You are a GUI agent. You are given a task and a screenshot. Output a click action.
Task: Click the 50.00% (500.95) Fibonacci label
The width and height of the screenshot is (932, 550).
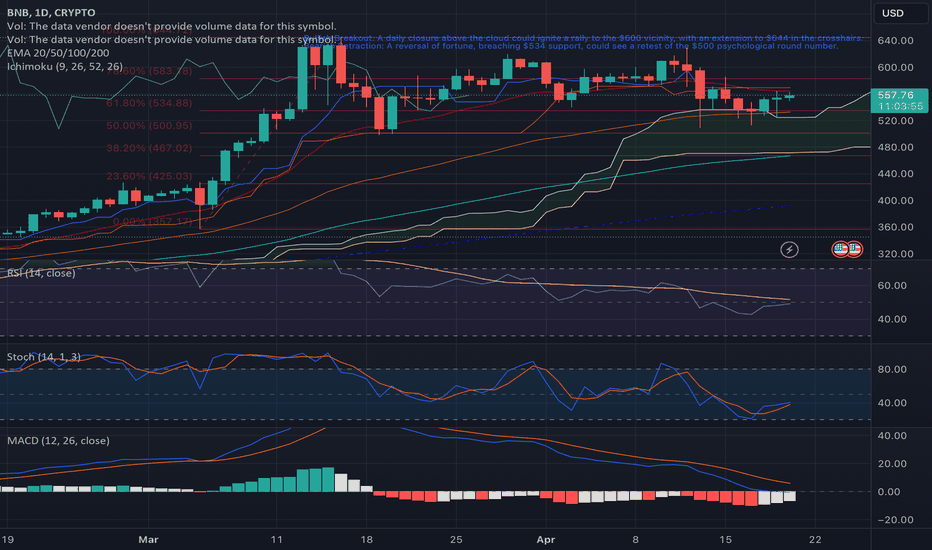[149, 126]
